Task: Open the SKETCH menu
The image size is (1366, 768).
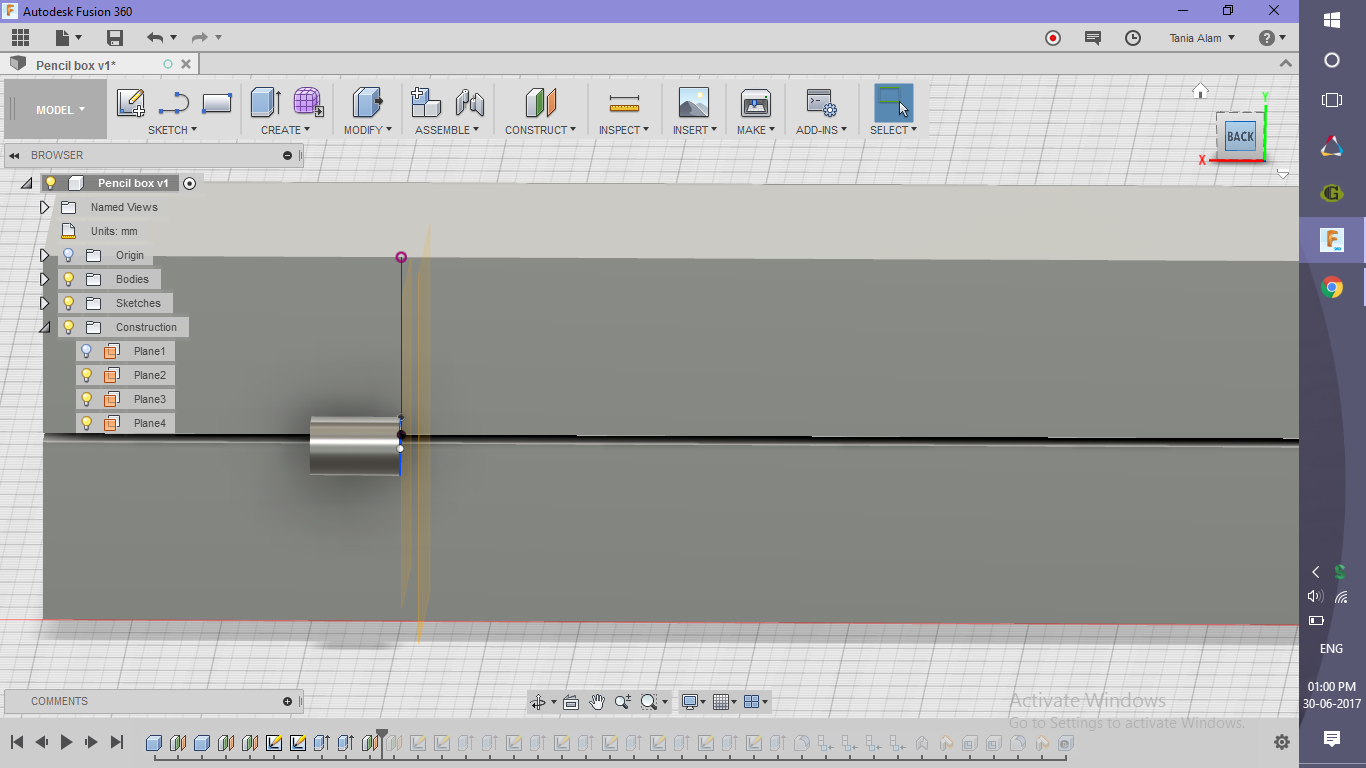Action: [x=172, y=130]
